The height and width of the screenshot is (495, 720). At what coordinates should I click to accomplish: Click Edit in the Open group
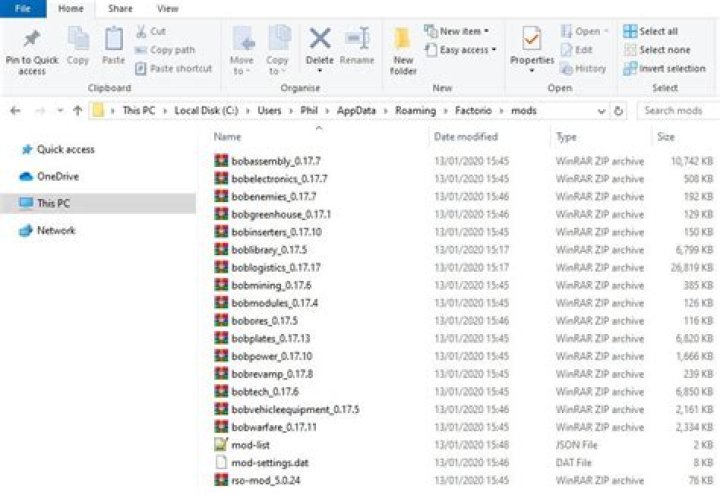[577, 50]
